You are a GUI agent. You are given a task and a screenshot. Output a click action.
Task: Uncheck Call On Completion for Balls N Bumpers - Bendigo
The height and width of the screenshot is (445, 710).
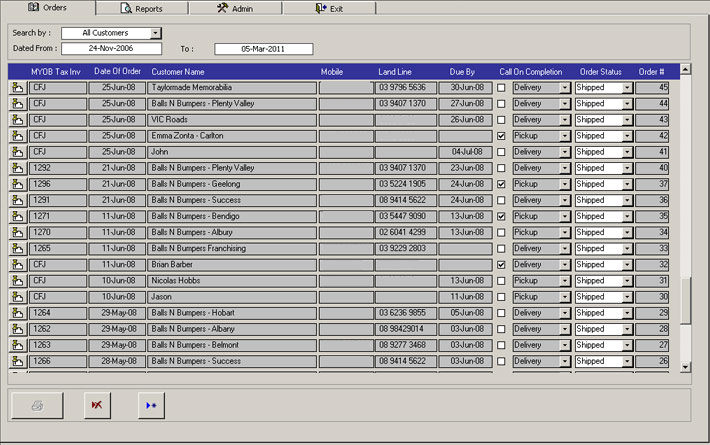(501, 216)
